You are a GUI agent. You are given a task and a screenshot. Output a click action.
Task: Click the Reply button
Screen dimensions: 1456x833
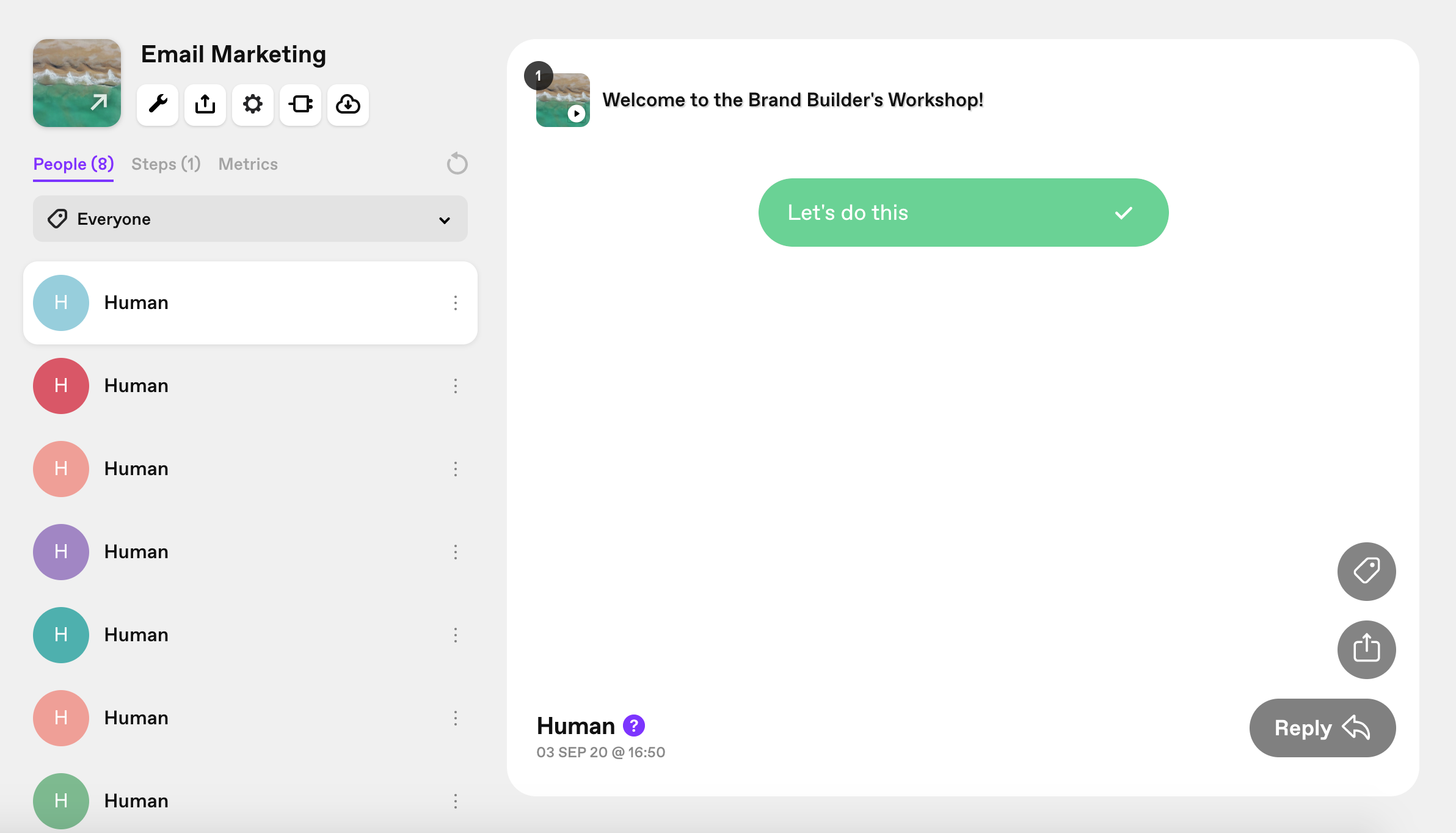1323,728
